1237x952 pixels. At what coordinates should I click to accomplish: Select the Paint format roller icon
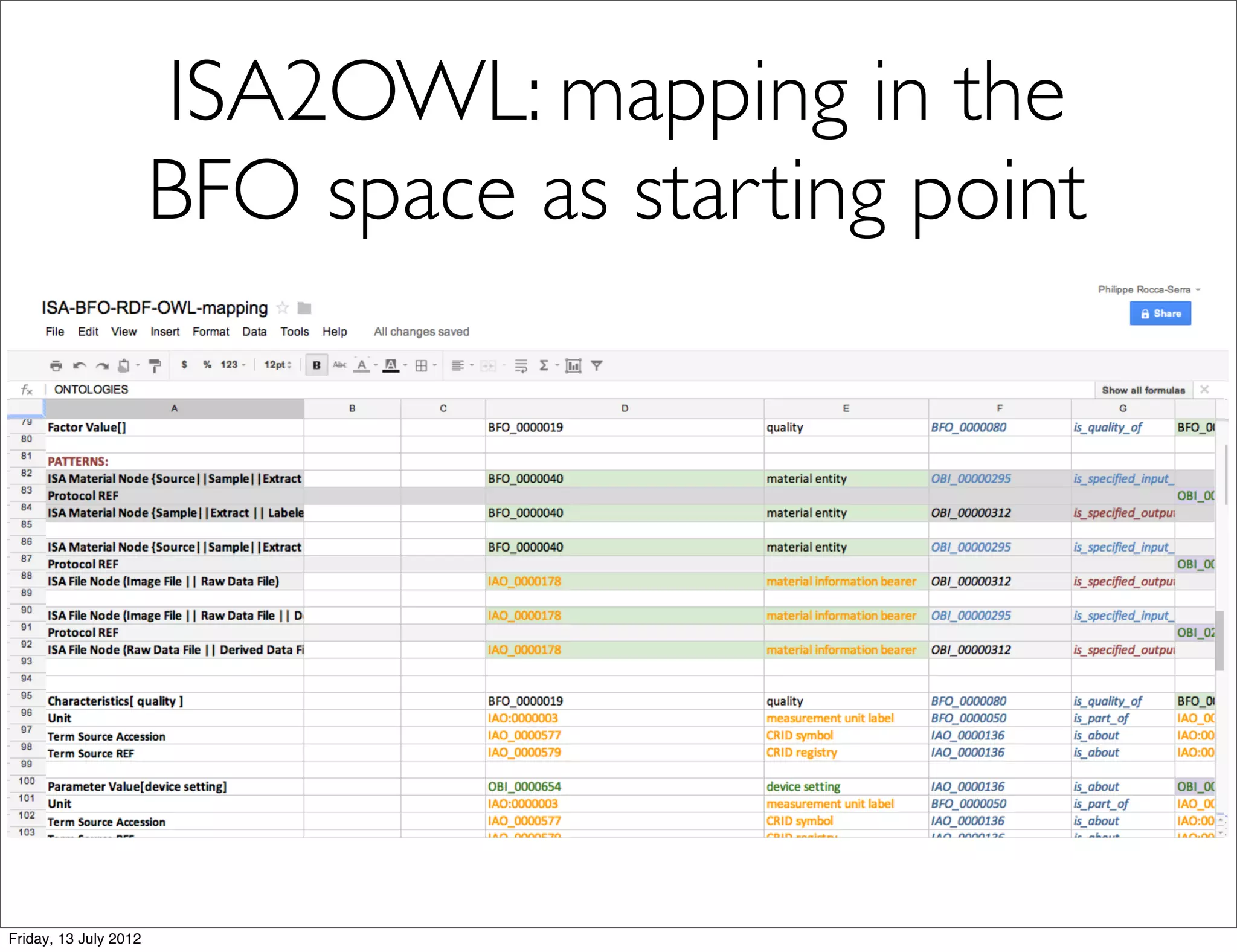(155, 365)
